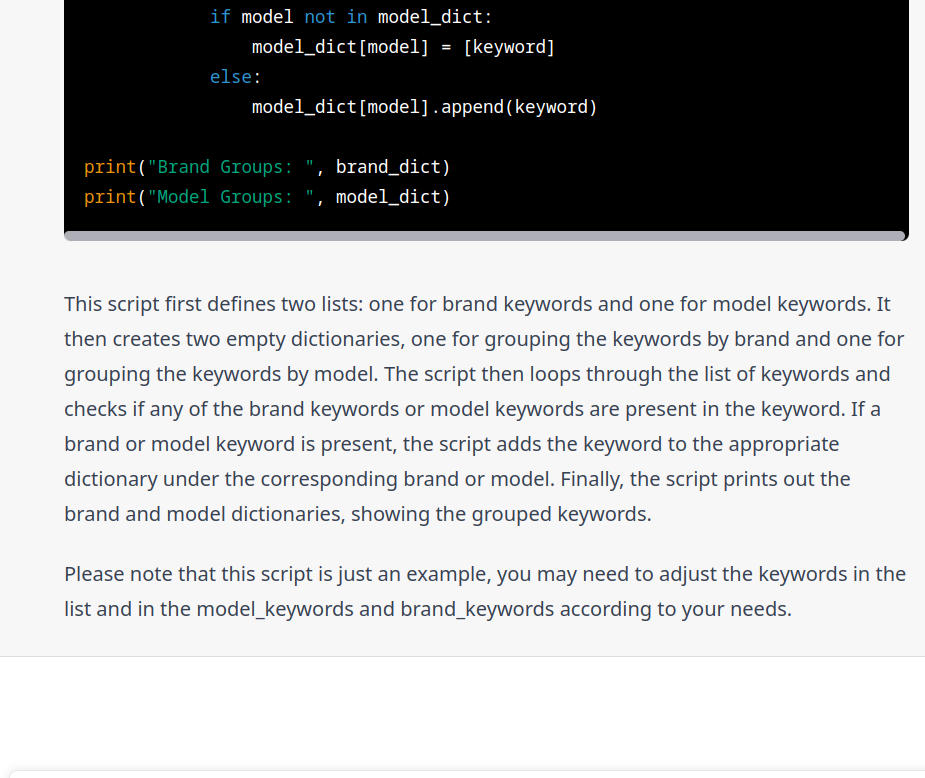Click the code block's horizontal scrollbar
Image resolution: width=925 pixels, height=778 pixels.
484,236
